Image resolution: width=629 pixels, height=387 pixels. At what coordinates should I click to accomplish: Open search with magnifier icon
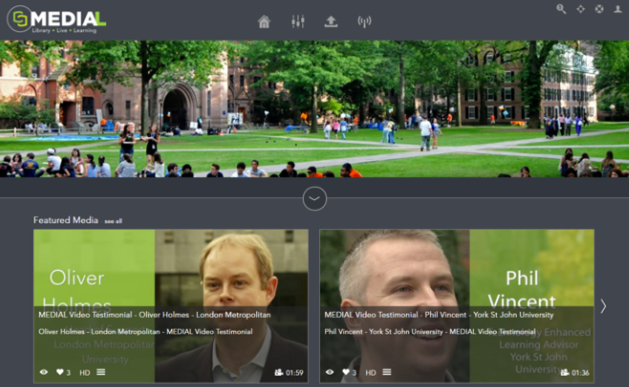tap(561, 9)
